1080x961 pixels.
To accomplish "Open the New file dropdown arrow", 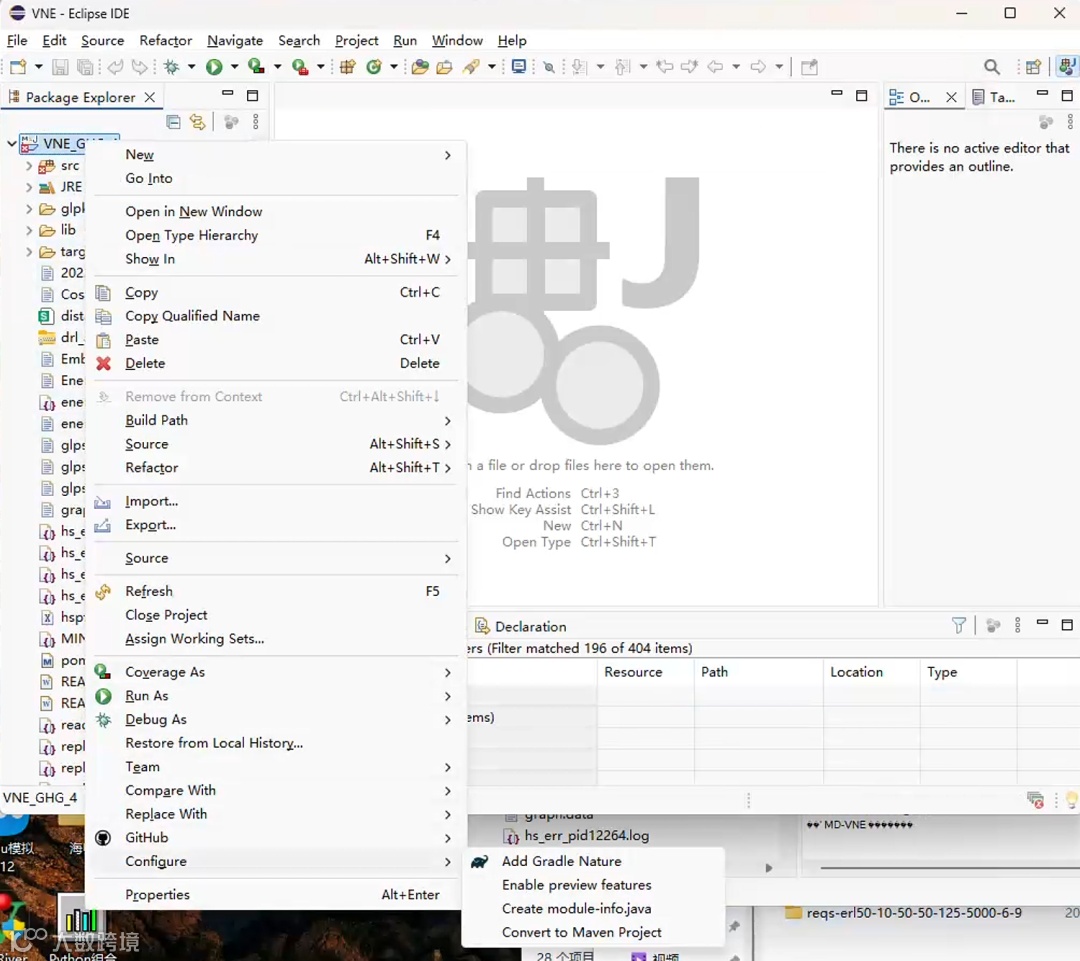I will [x=39, y=67].
